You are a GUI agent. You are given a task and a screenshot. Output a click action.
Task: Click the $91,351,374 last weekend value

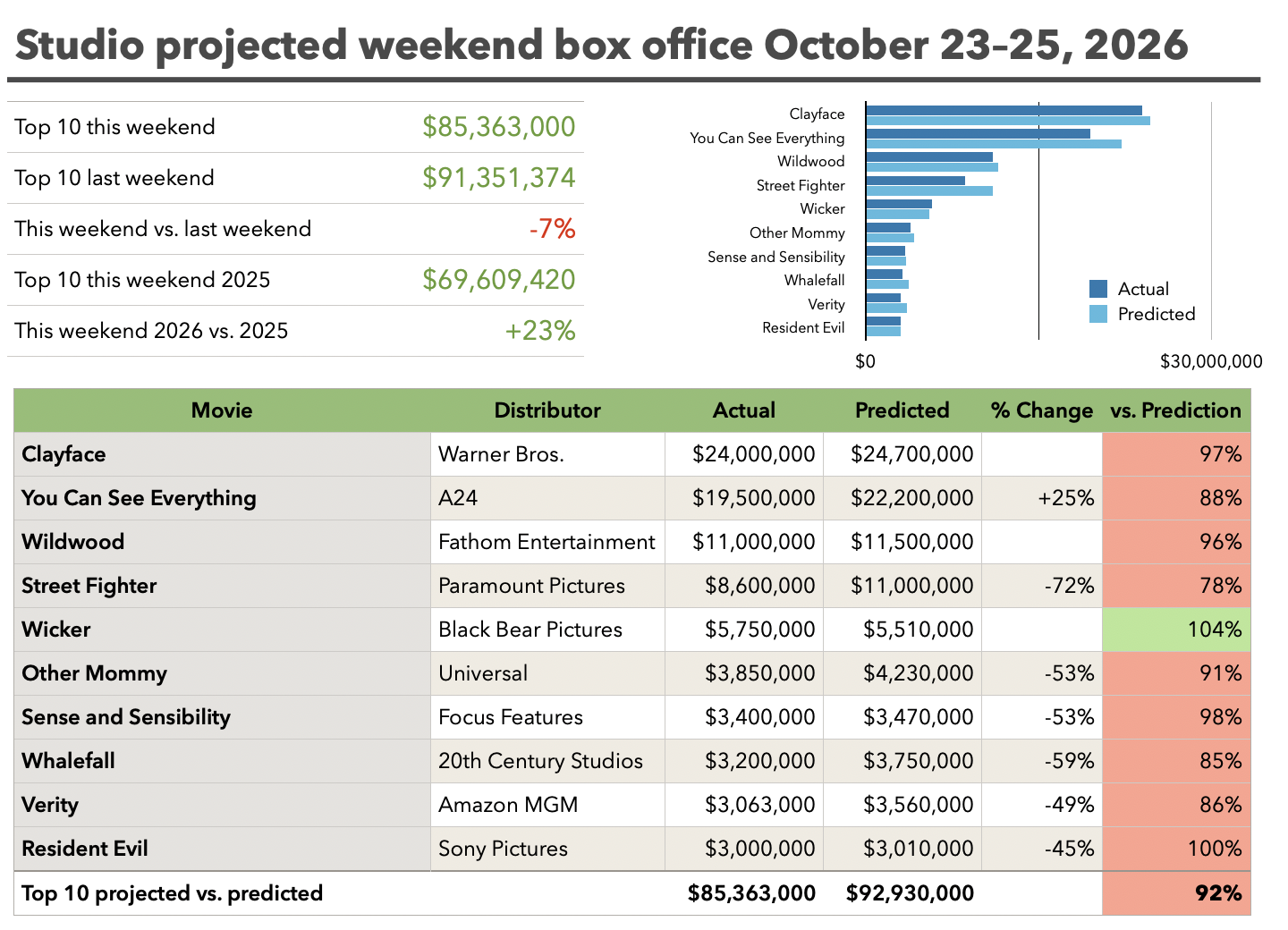click(x=499, y=178)
